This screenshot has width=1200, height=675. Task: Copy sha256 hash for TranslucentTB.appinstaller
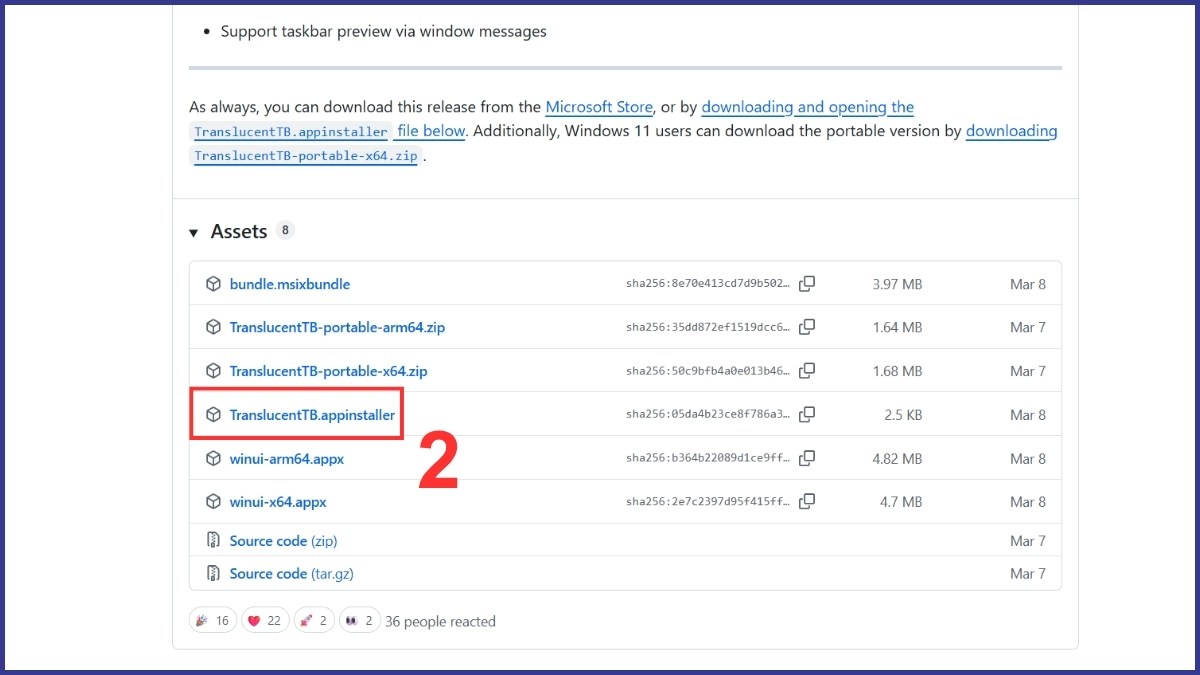807,415
